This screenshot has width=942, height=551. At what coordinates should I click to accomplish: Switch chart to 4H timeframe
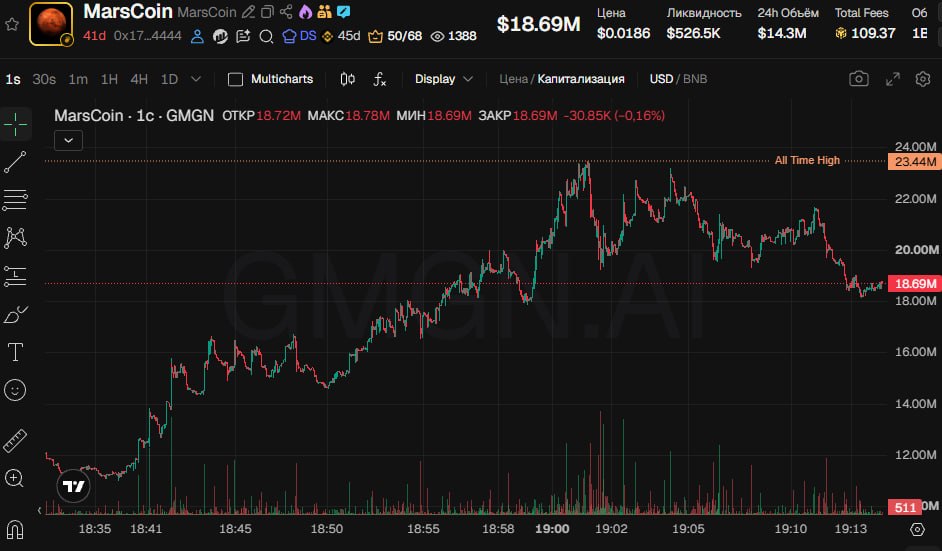pos(139,79)
